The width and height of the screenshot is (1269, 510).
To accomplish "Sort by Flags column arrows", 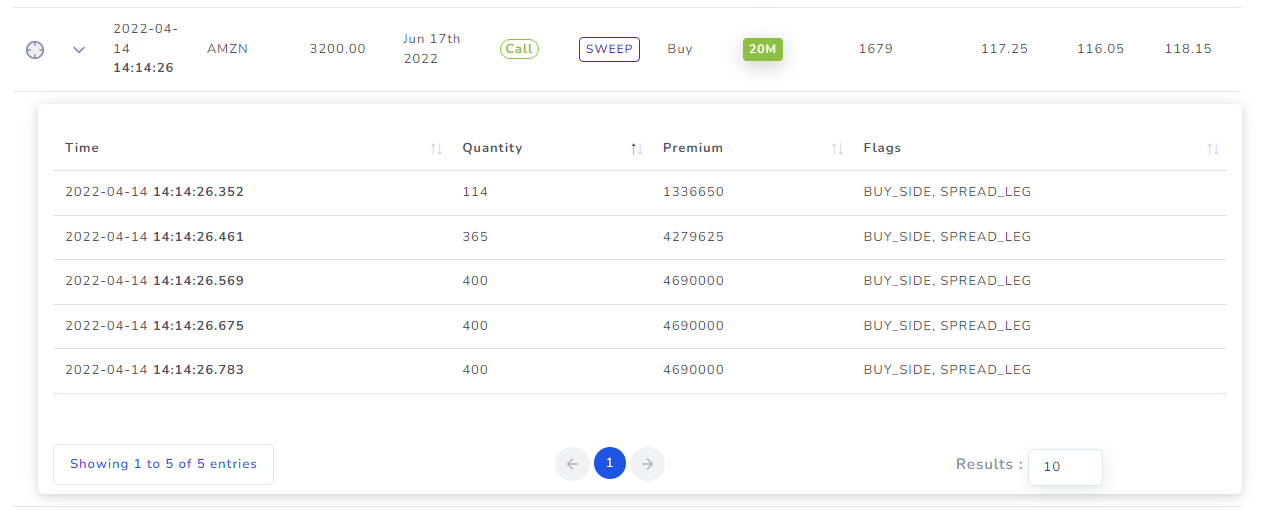I will (x=1212, y=148).
